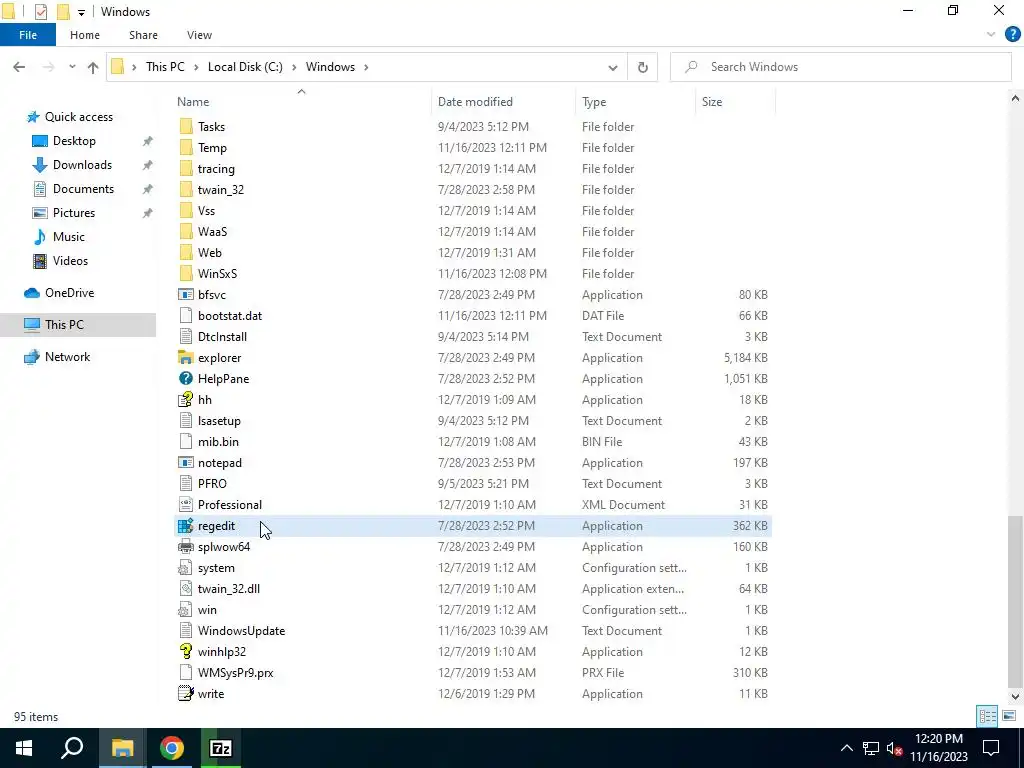
Task: Click the win configuration file icon
Action: click(185, 610)
